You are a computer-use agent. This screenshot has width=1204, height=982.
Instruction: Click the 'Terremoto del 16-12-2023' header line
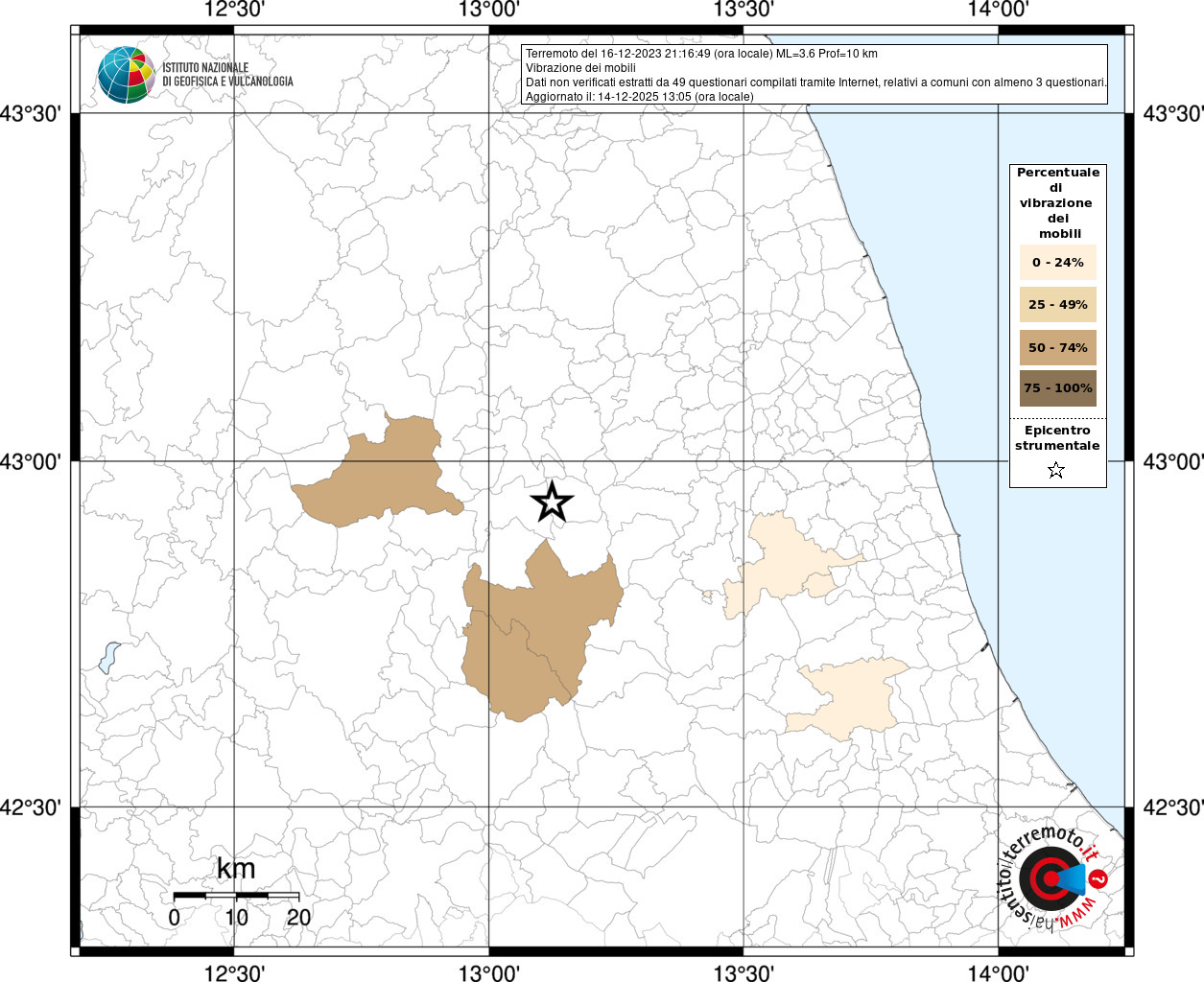[x=701, y=54]
